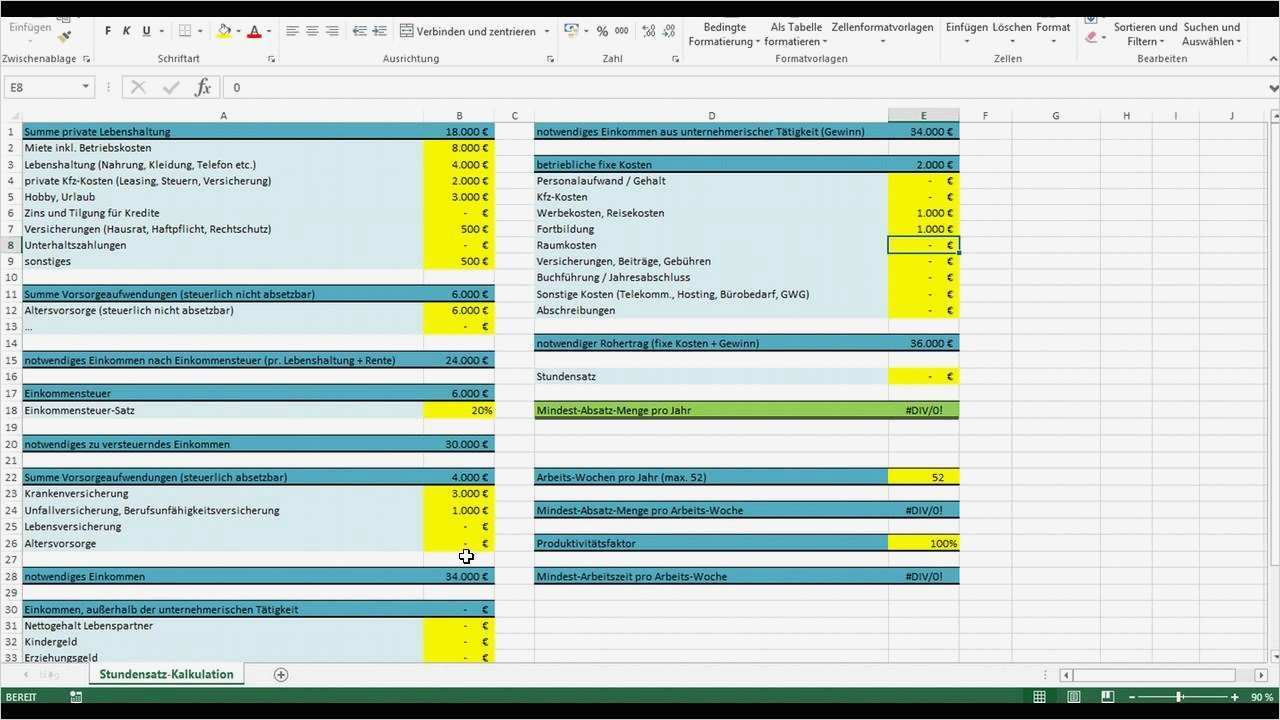Click the center alignment icon
This screenshot has height=720, width=1280.
[311, 31]
